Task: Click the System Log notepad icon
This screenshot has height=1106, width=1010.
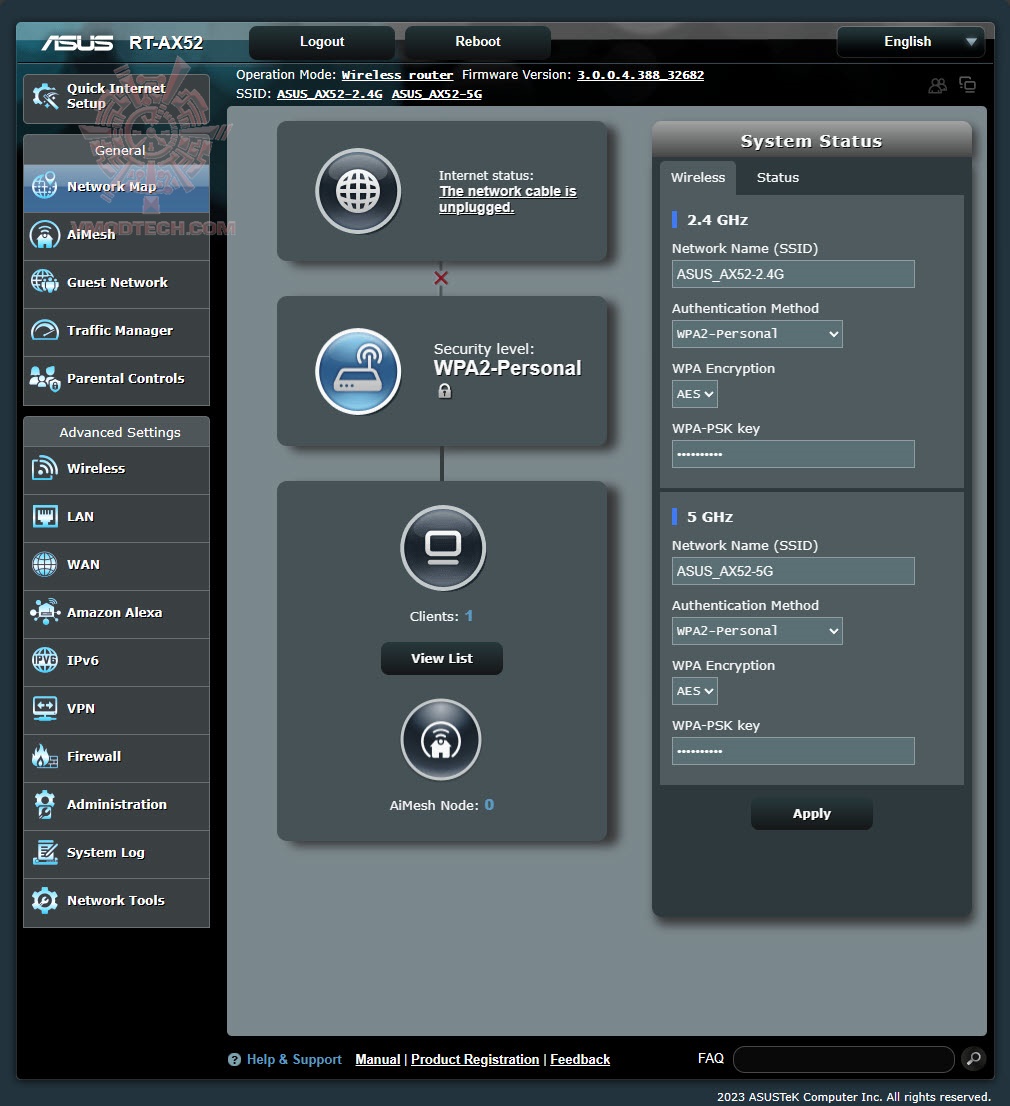Action: click(44, 852)
